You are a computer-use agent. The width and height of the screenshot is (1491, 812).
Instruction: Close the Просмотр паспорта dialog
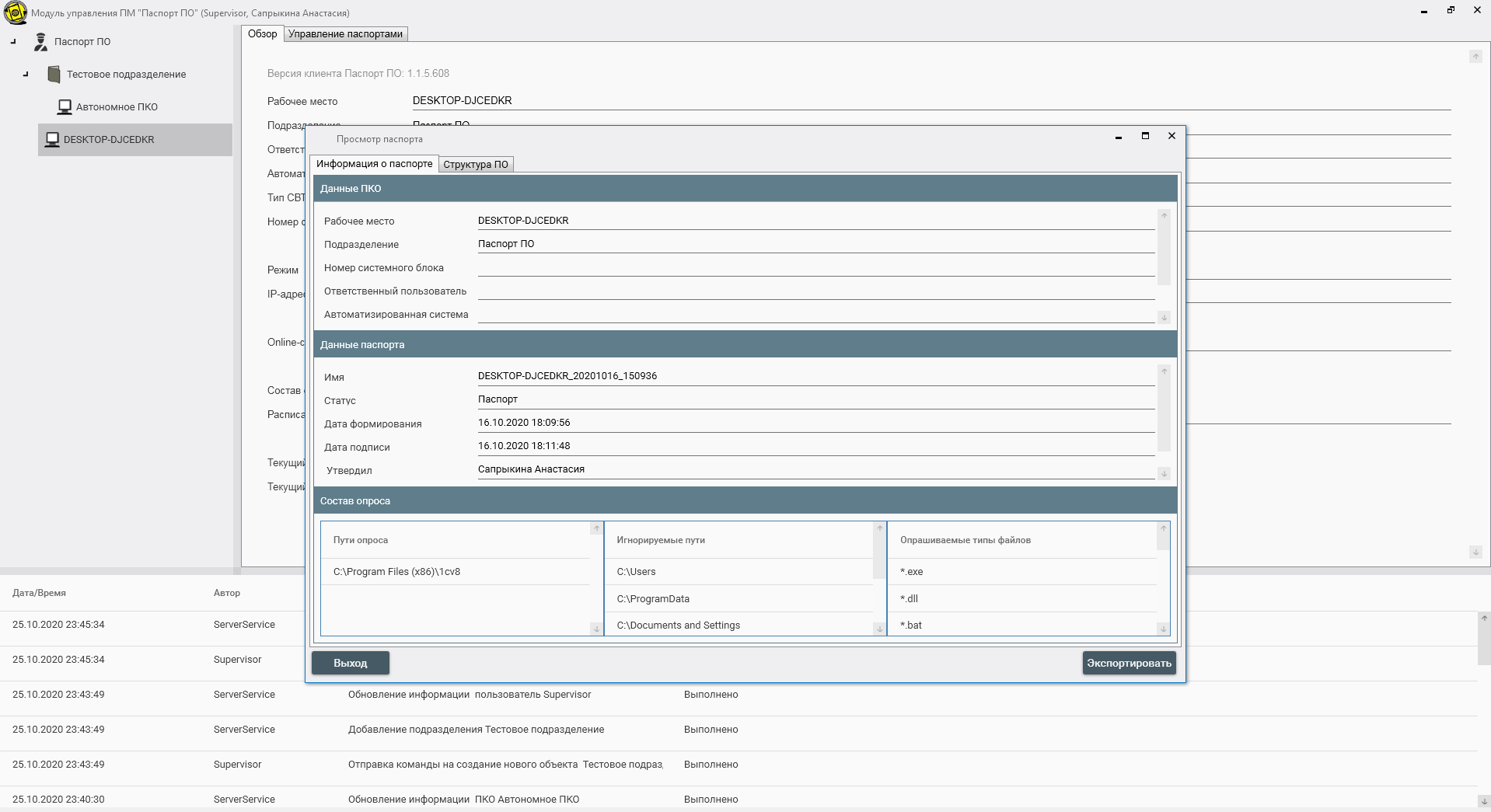click(1171, 136)
